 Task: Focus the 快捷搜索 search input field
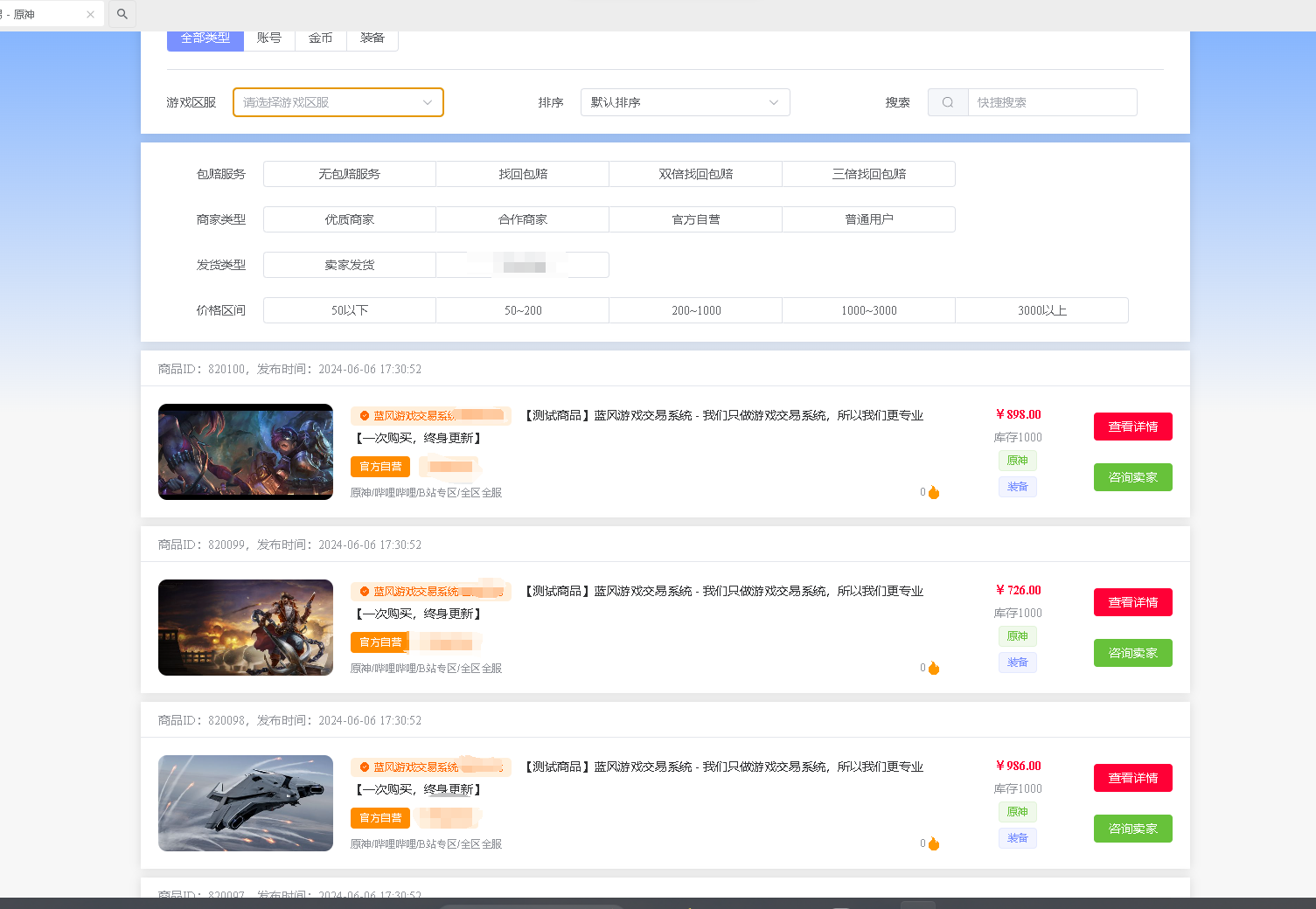tap(1052, 102)
